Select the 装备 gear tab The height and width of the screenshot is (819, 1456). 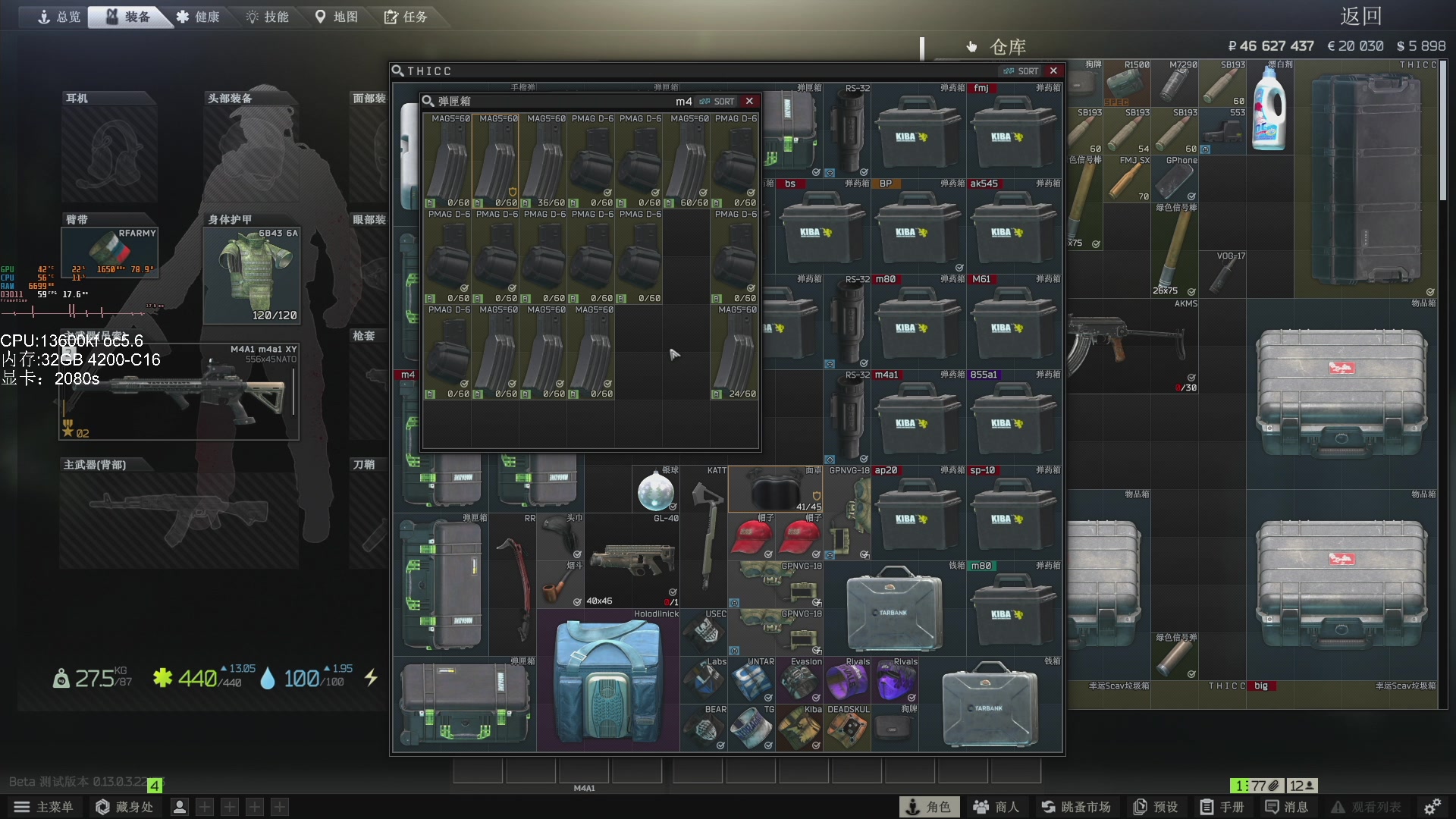pos(129,17)
